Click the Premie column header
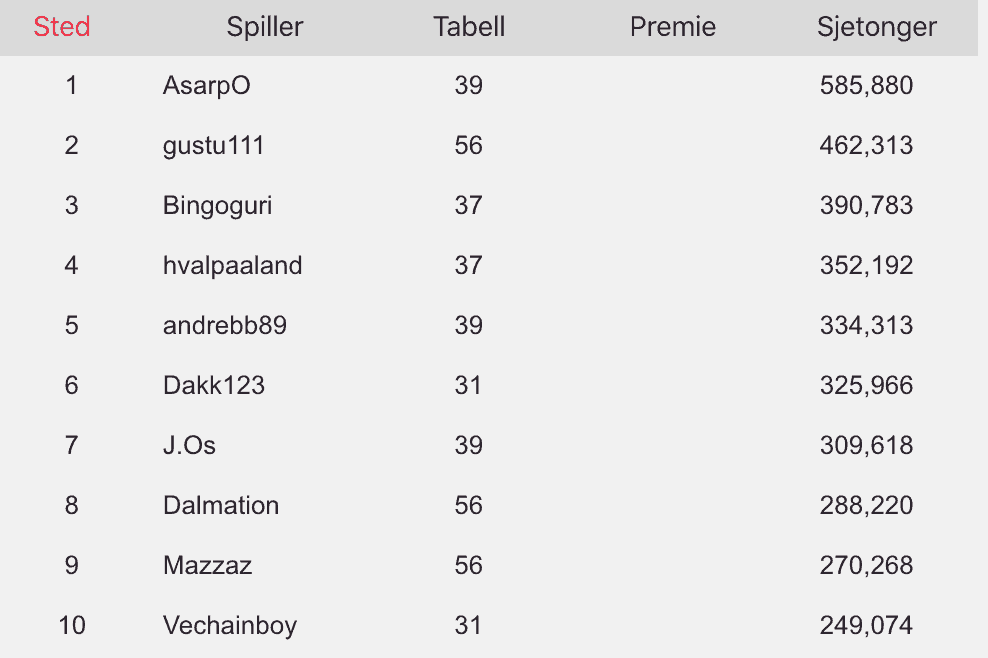The image size is (988, 658). [x=673, y=26]
